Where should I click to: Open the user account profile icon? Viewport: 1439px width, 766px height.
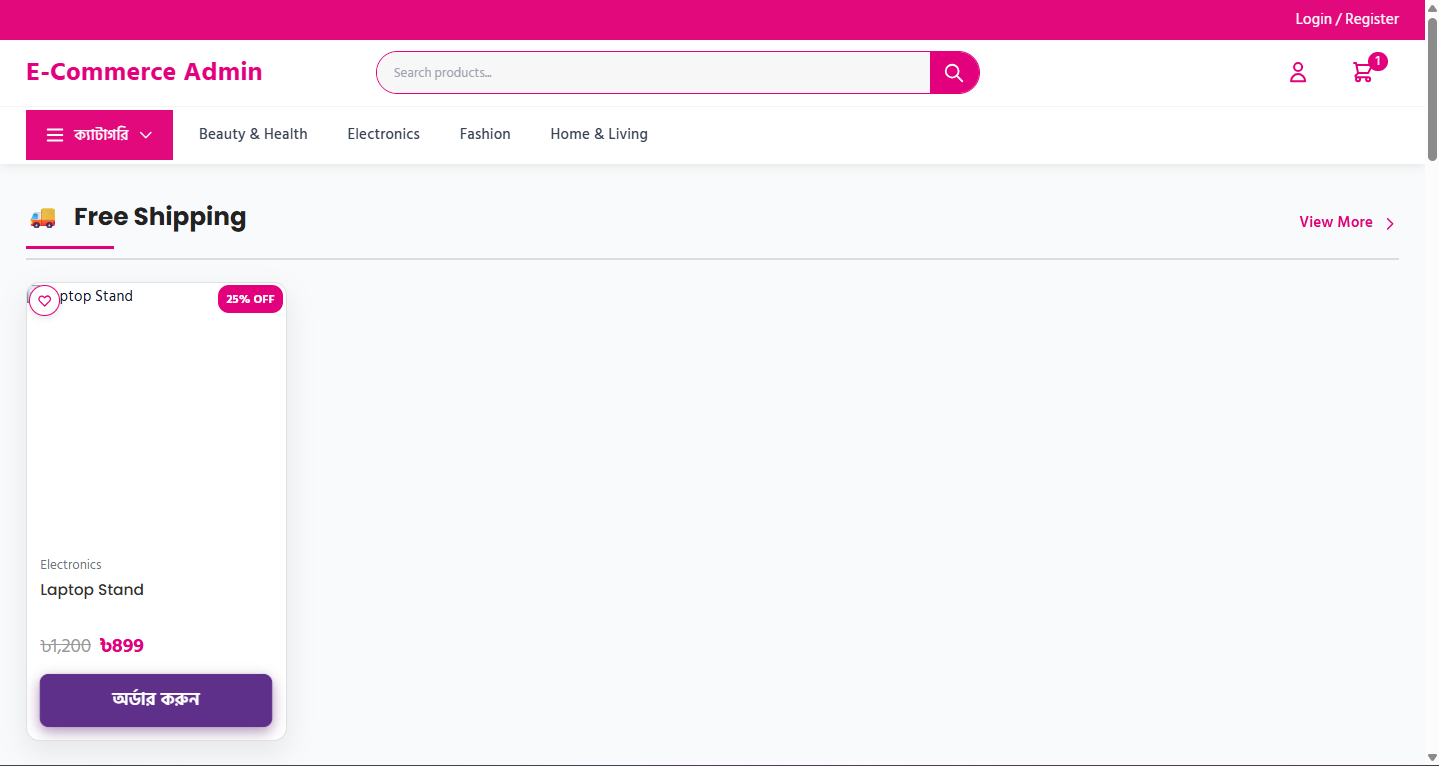coord(1298,72)
